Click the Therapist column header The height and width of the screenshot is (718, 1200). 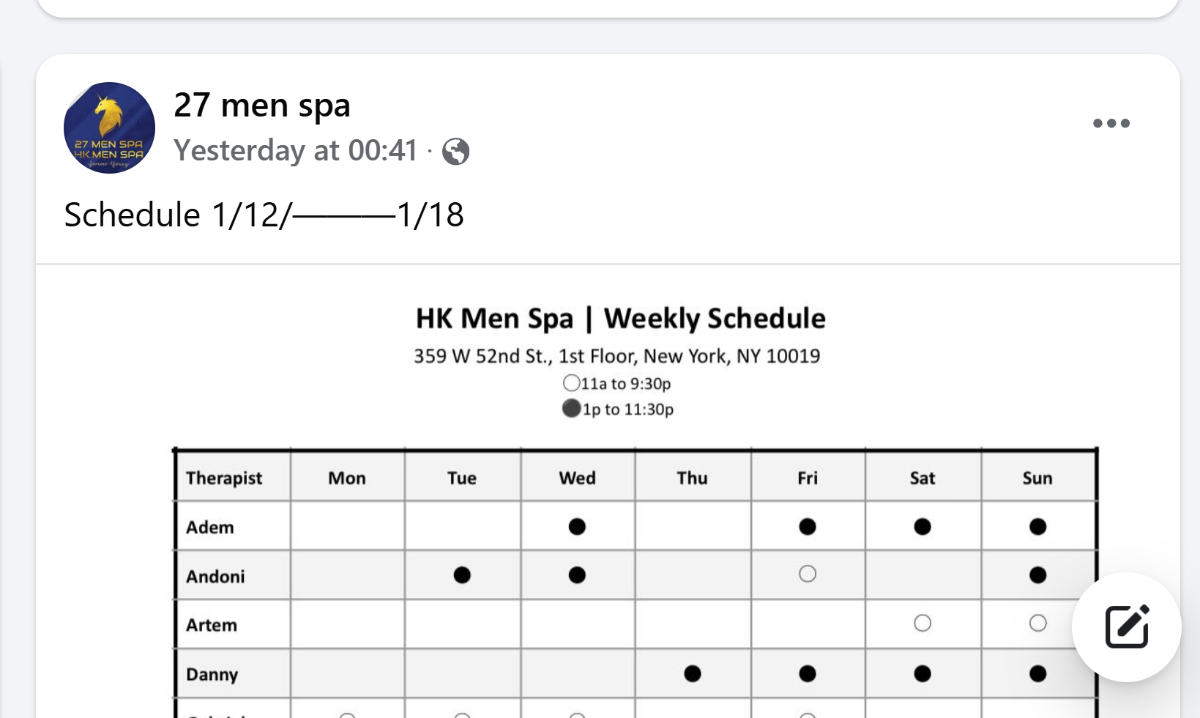pyautogui.click(x=225, y=478)
